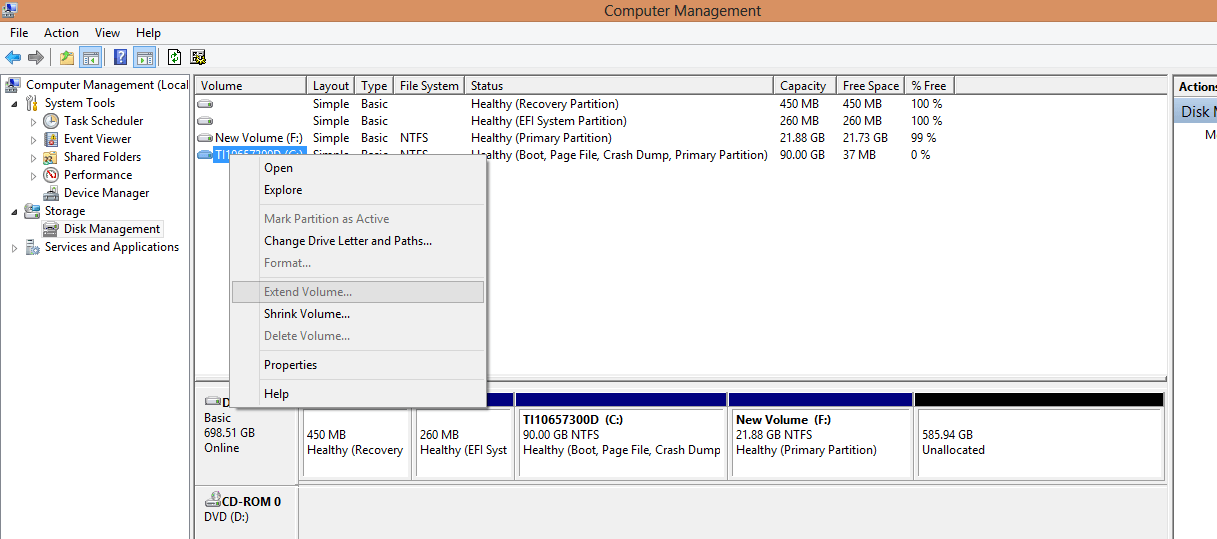1217x539 pixels.
Task: Click the Actions pane header
Action: point(1196,87)
